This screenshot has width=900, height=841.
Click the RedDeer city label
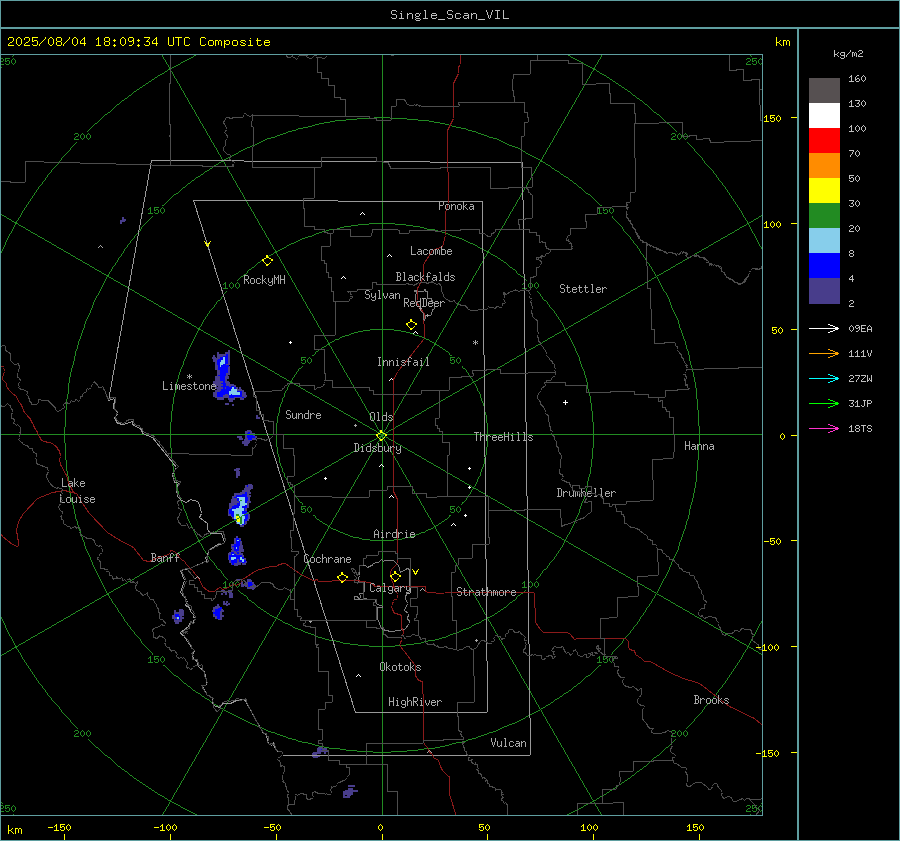(x=424, y=303)
